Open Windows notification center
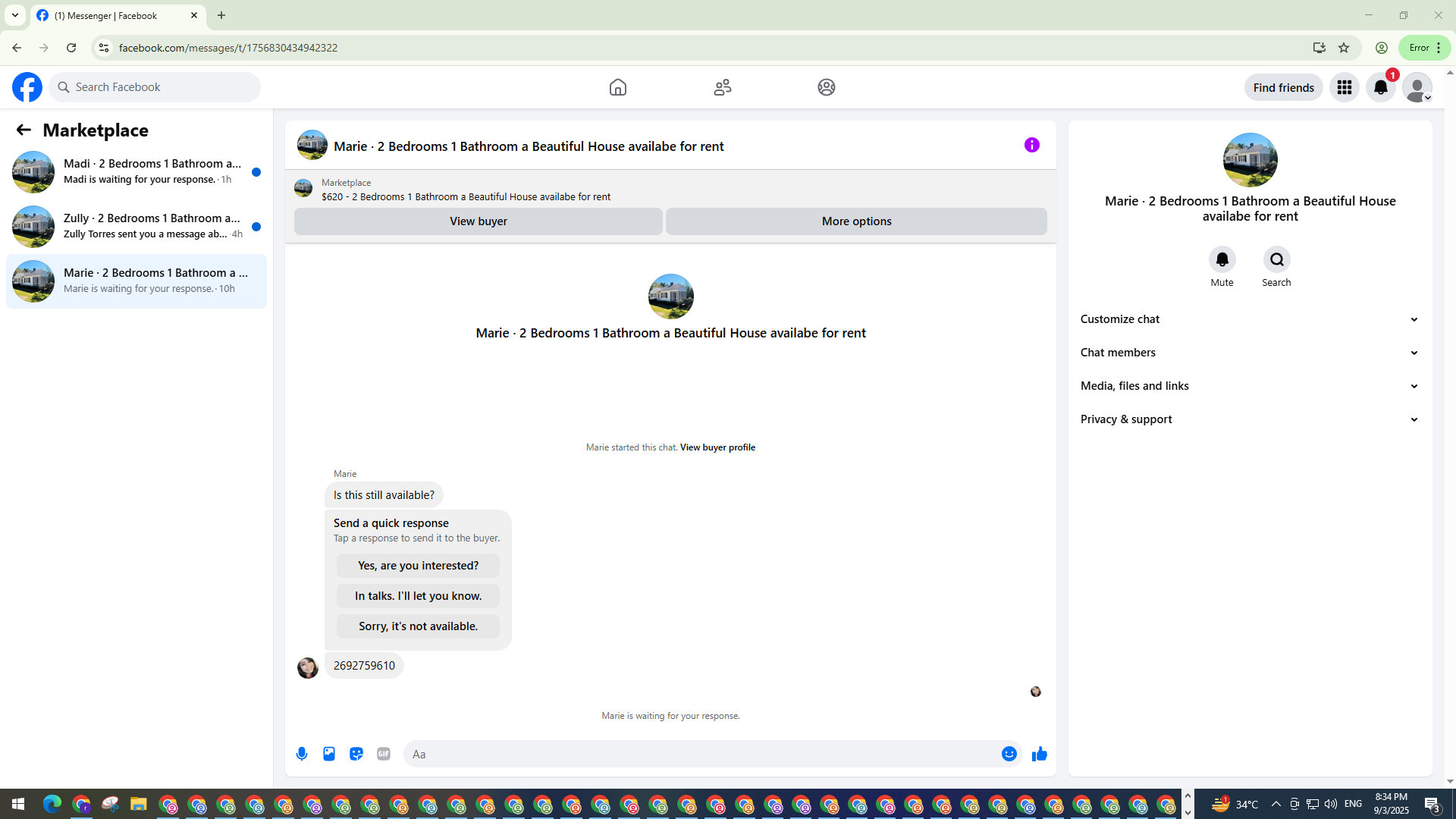Viewport: 1456px width, 819px height. pos(1432,804)
